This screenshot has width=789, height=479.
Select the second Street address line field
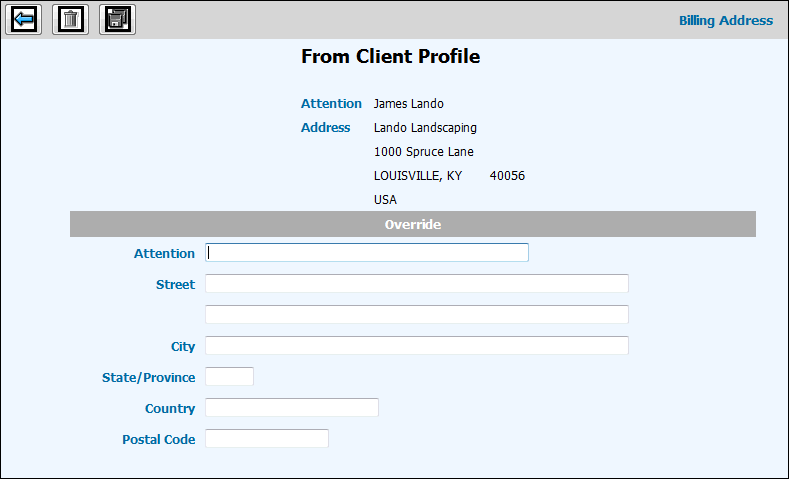pos(416,315)
